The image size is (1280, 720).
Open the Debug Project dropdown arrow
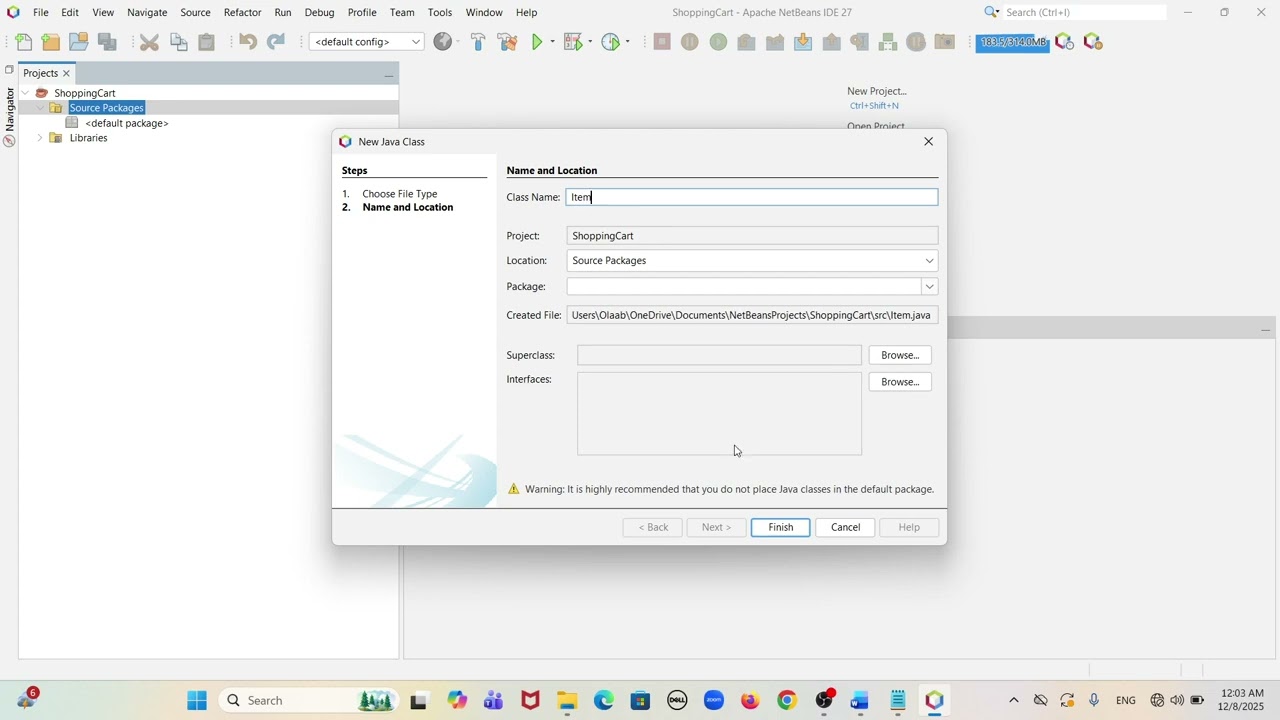(x=590, y=42)
